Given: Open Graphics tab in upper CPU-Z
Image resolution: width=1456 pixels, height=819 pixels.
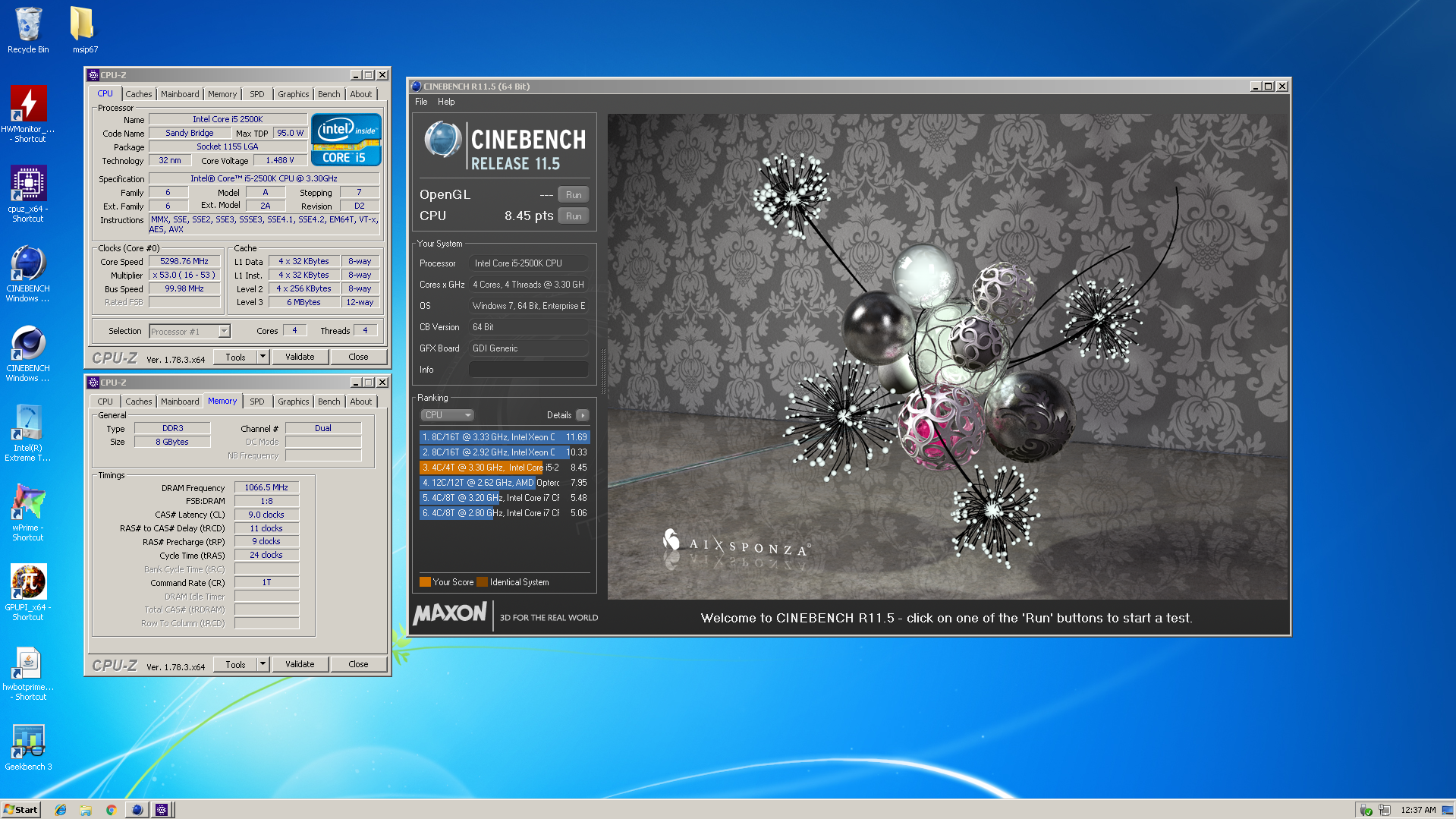Looking at the screenshot, I should [293, 94].
